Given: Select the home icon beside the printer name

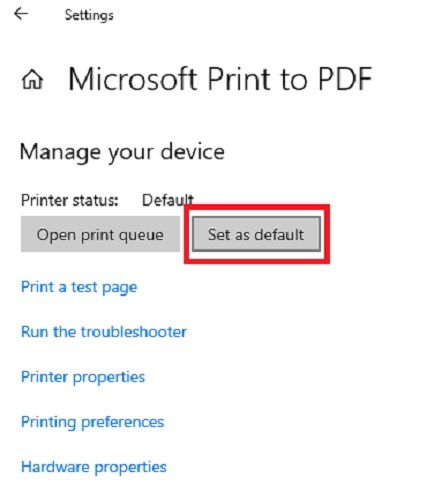Looking at the screenshot, I should pyautogui.click(x=32, y=80).
